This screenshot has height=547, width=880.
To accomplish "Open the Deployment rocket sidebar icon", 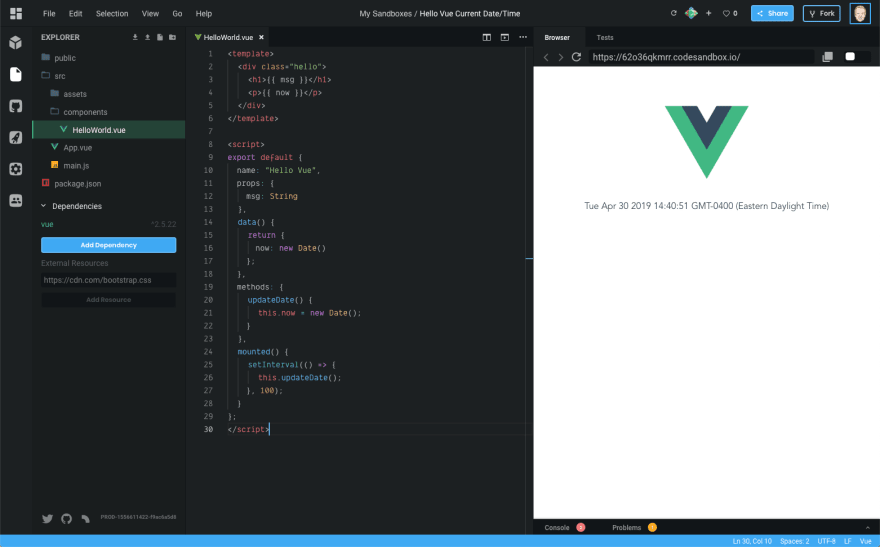I will point(16,137).
